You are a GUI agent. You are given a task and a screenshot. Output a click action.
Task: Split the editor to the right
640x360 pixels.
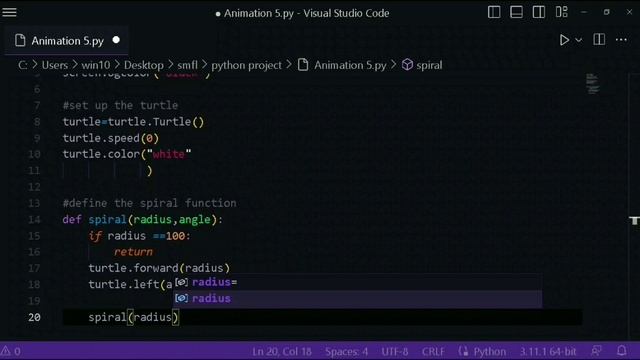point(599,40)
